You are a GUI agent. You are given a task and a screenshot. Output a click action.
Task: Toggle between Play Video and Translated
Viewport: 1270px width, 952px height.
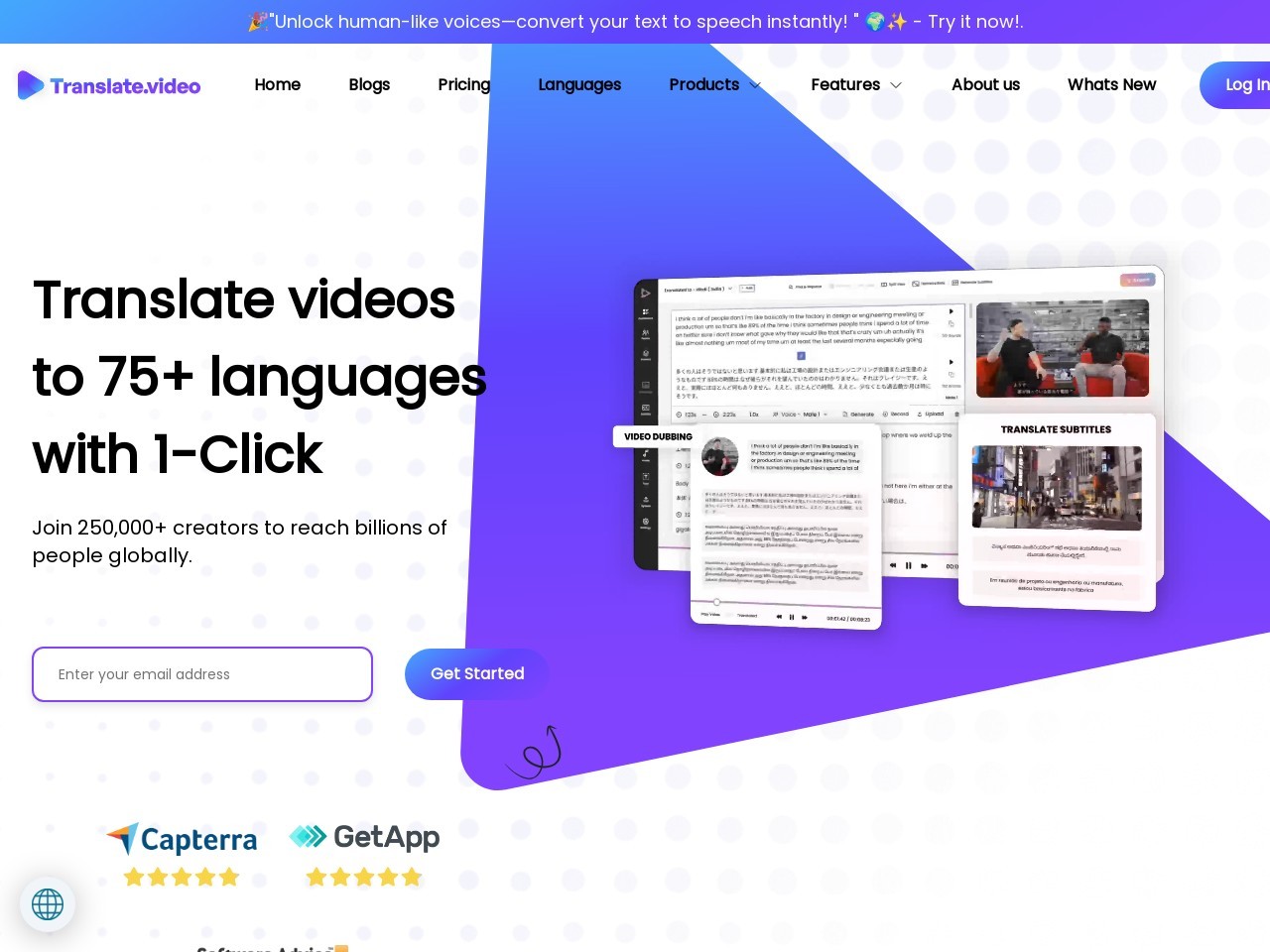(x=727, y=615)
